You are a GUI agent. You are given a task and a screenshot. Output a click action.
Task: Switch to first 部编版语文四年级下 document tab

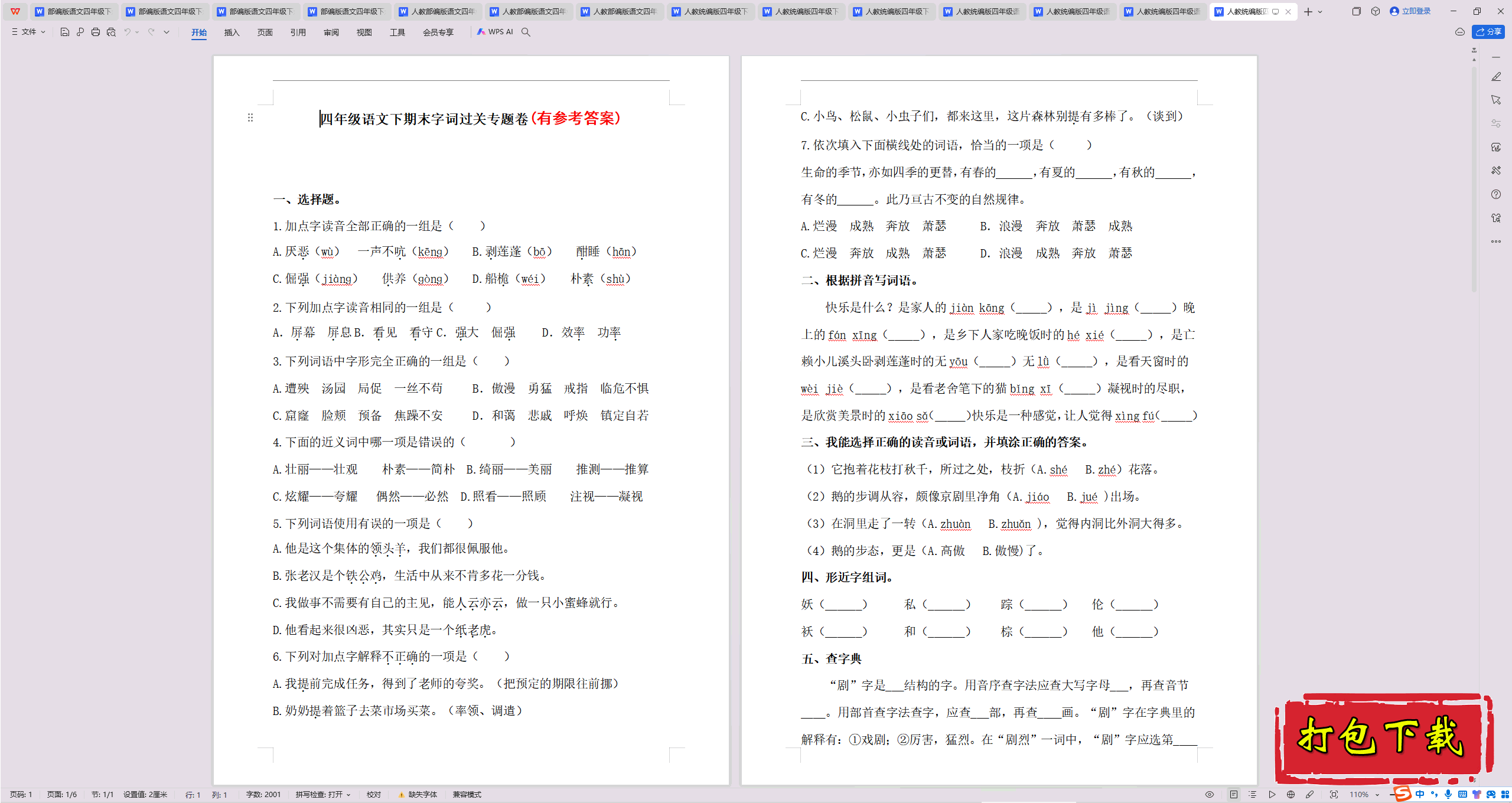point(74,11)
